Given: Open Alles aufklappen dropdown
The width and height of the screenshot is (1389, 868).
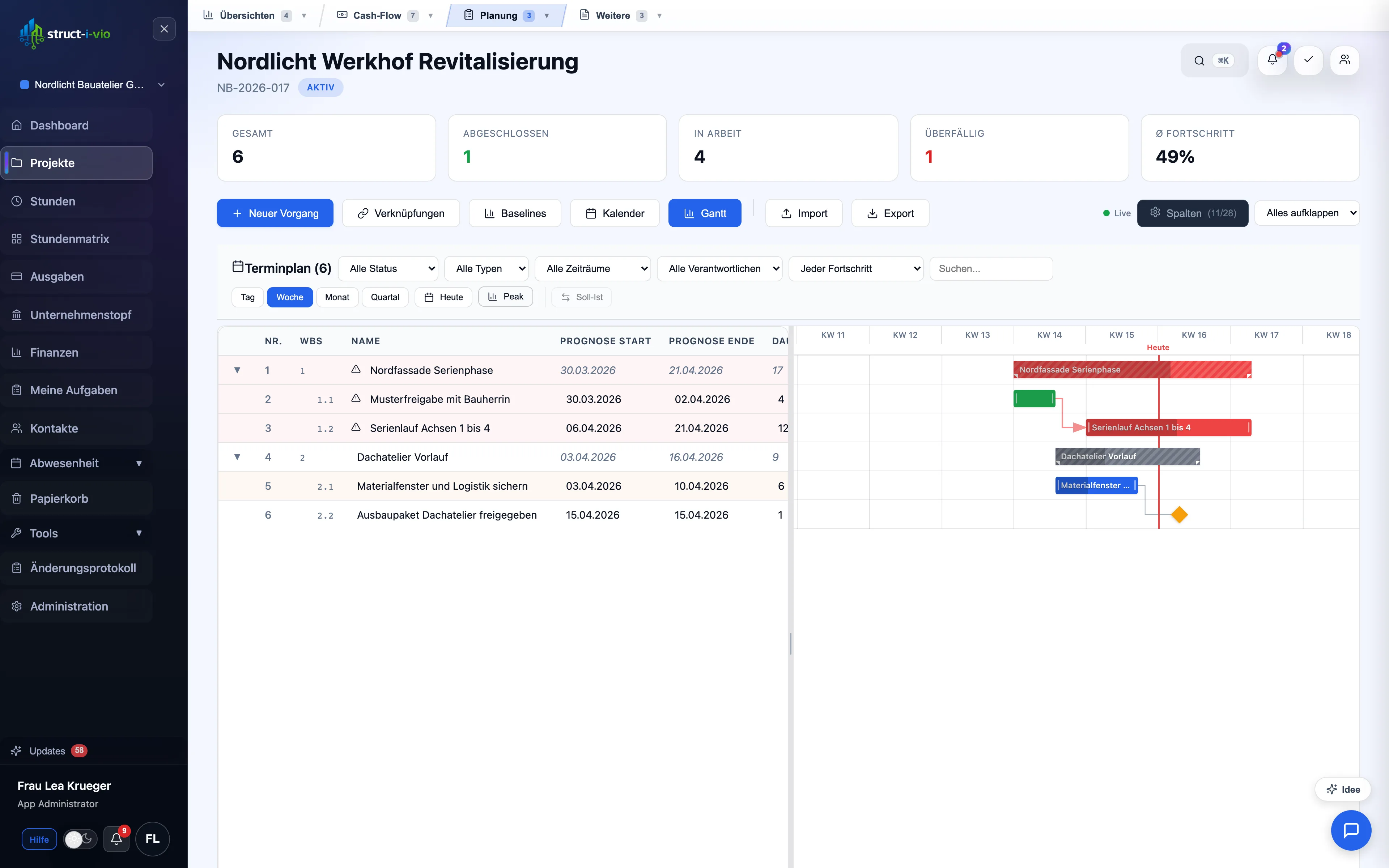Looking at the screenshot, I should (1307, 213).
